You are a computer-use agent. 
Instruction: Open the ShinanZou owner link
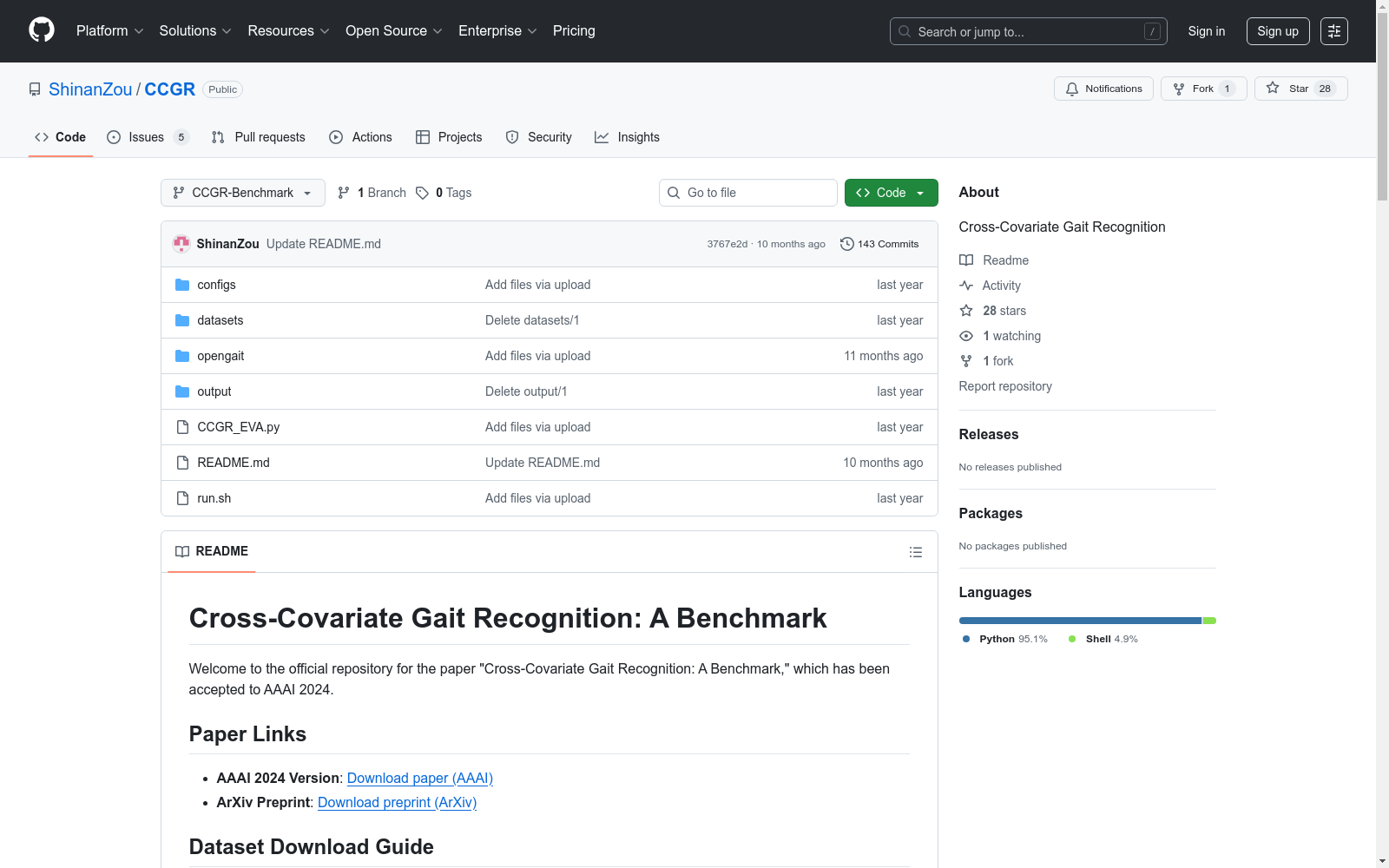90,89
